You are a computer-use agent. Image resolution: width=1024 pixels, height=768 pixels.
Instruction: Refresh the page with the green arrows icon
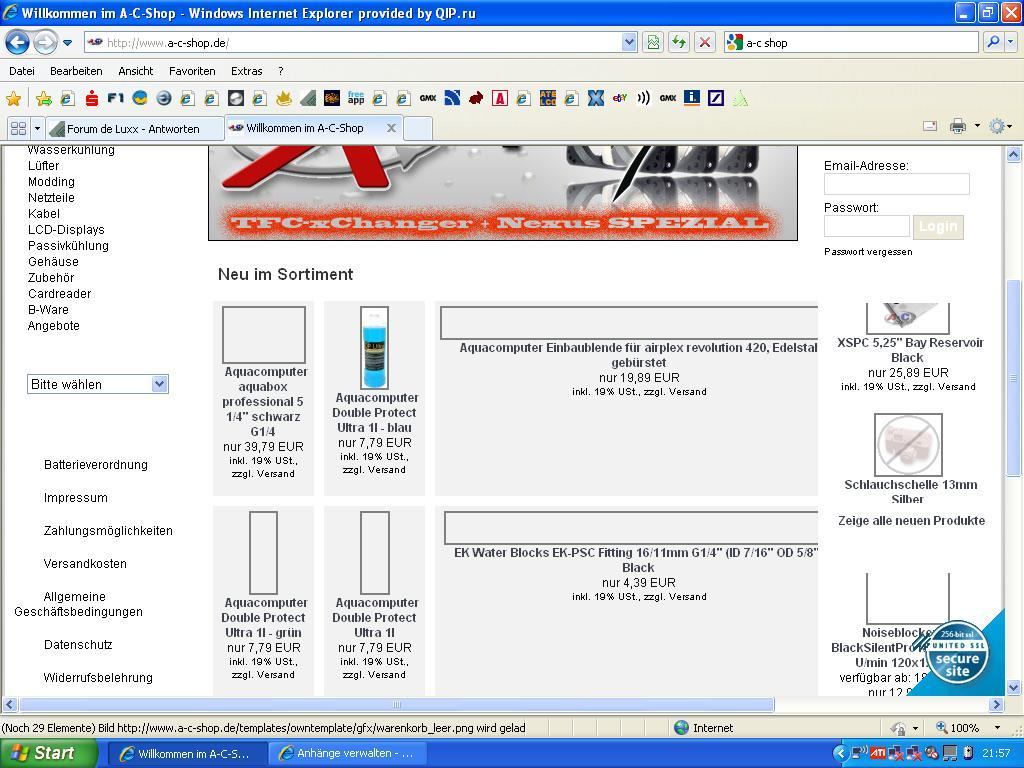point(679,42)
